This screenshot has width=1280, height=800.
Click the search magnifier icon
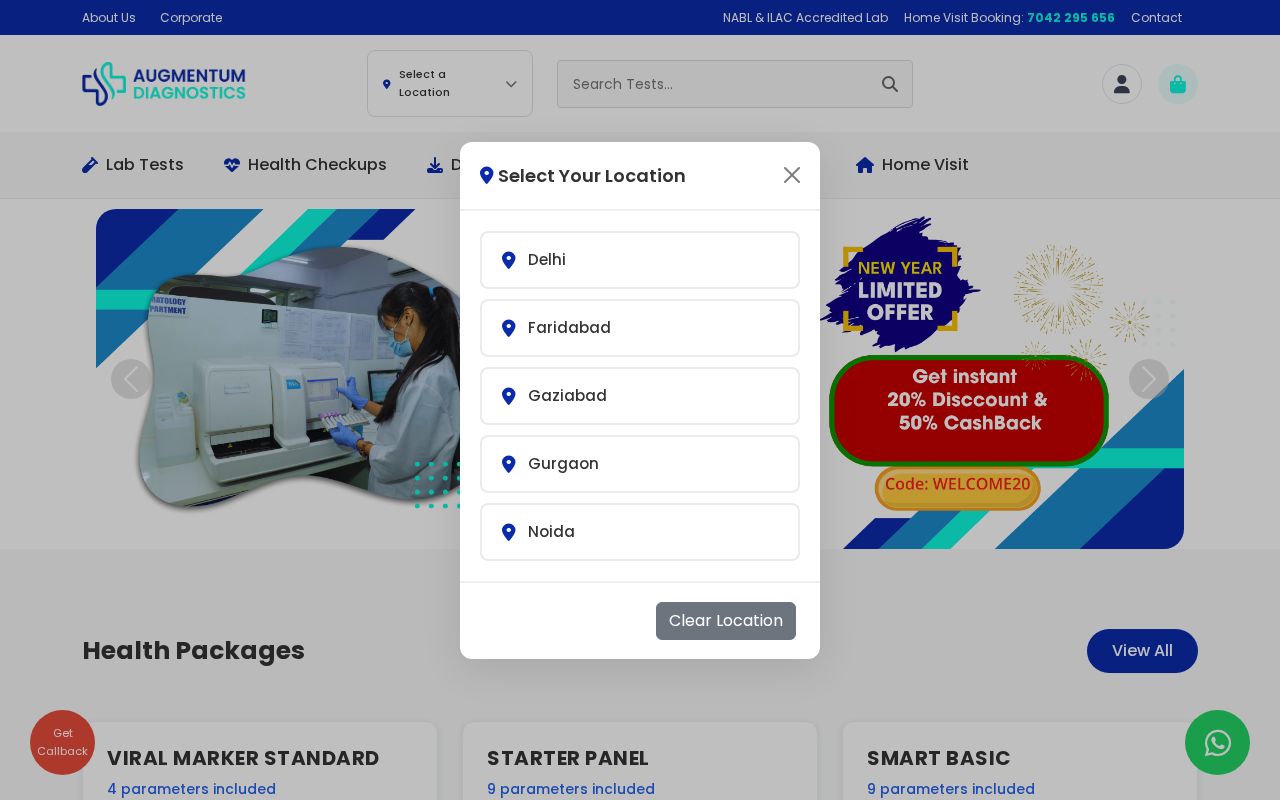tap(890, 84)
